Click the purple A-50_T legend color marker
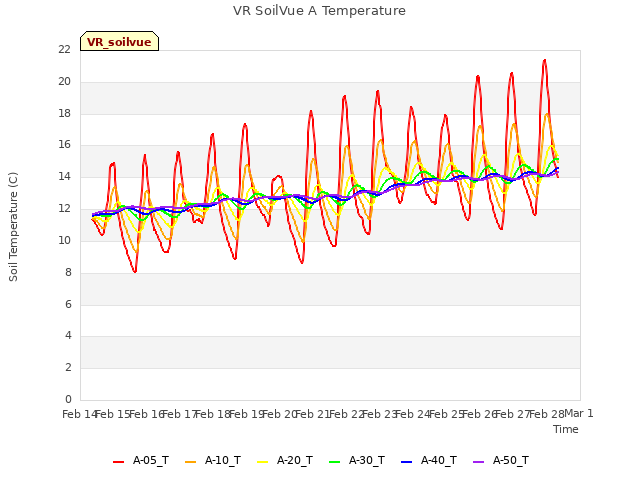 click(x=478, y=462)
